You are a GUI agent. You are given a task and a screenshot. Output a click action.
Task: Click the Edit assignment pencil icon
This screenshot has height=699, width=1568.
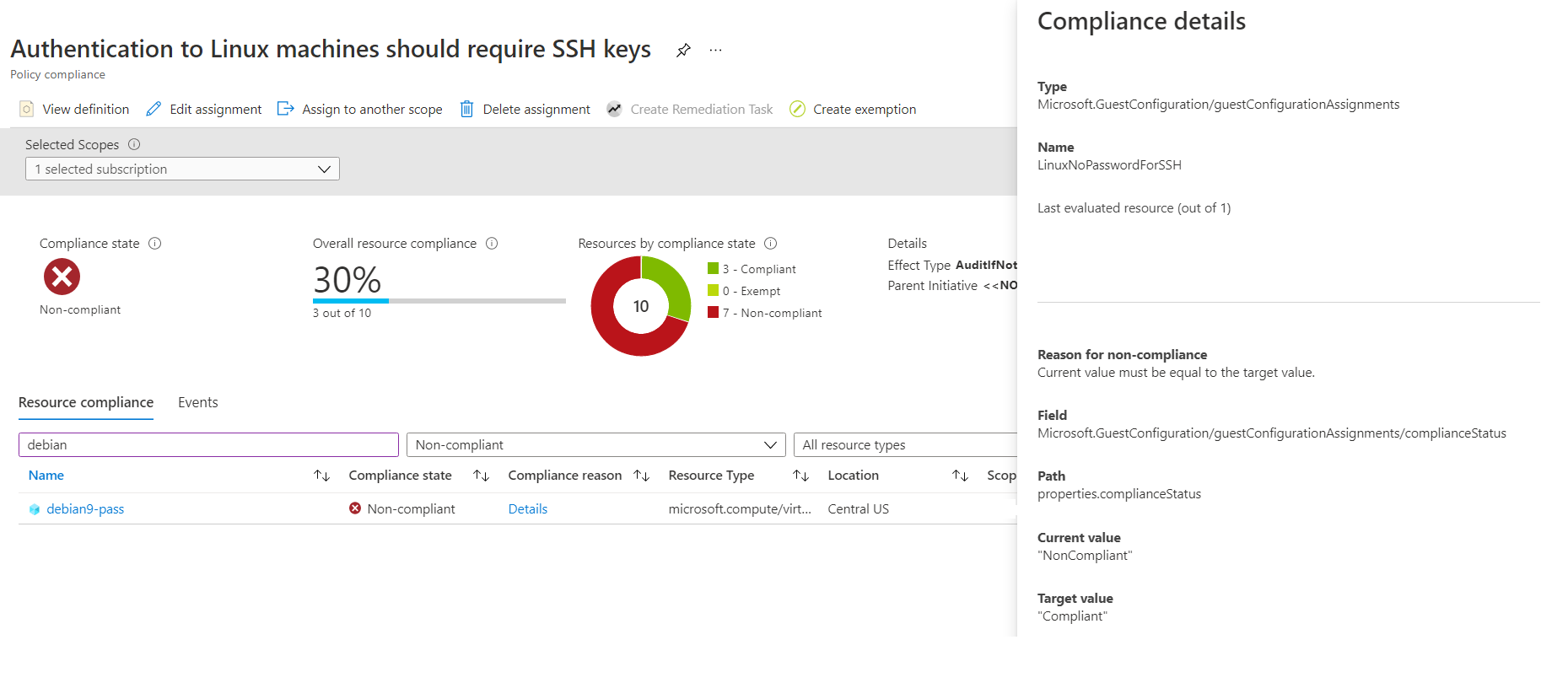[154, 109]
